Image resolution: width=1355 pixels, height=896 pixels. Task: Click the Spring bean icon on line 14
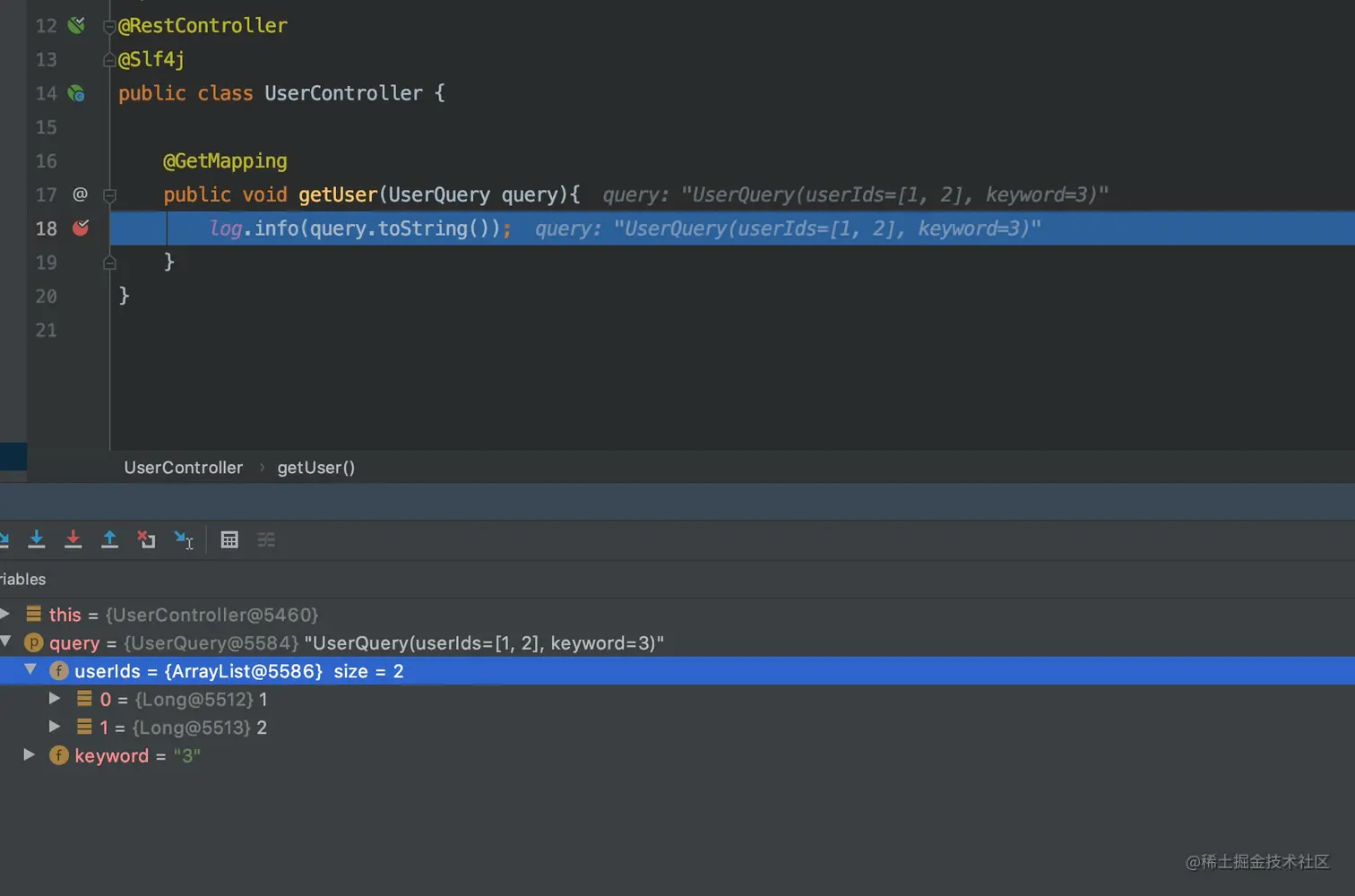77,93
